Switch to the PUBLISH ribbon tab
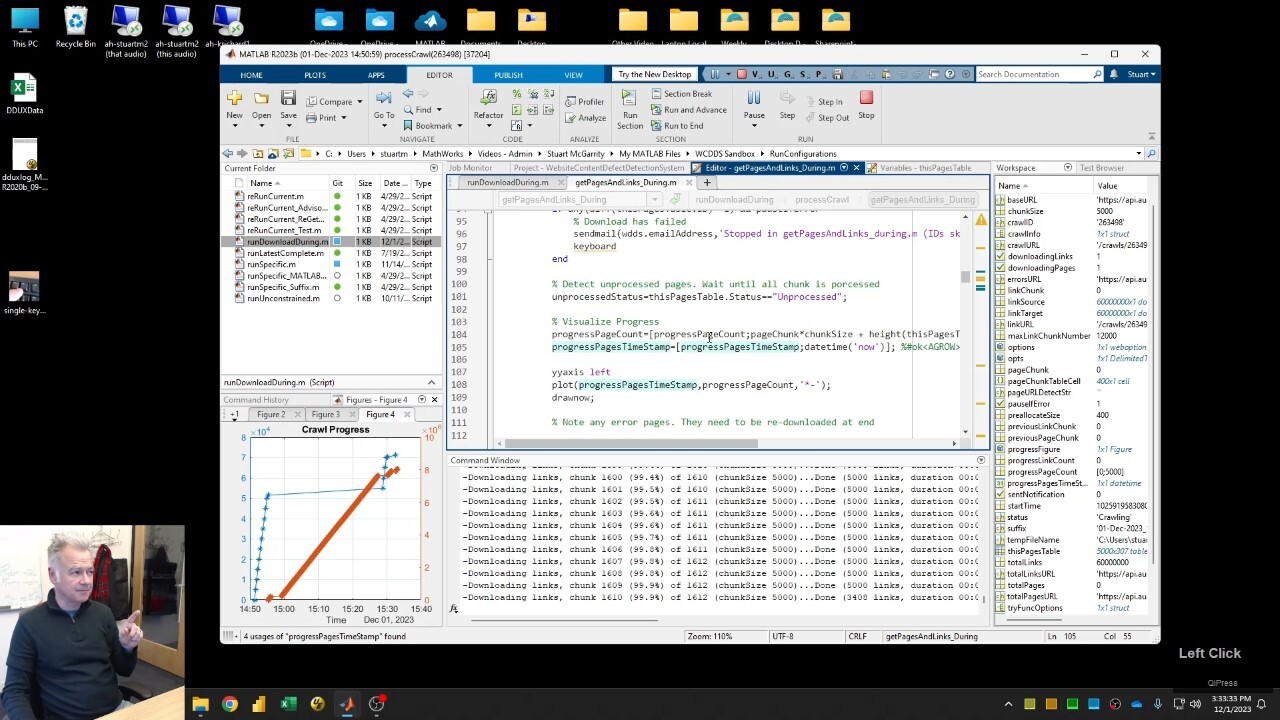 pos(508,75)
